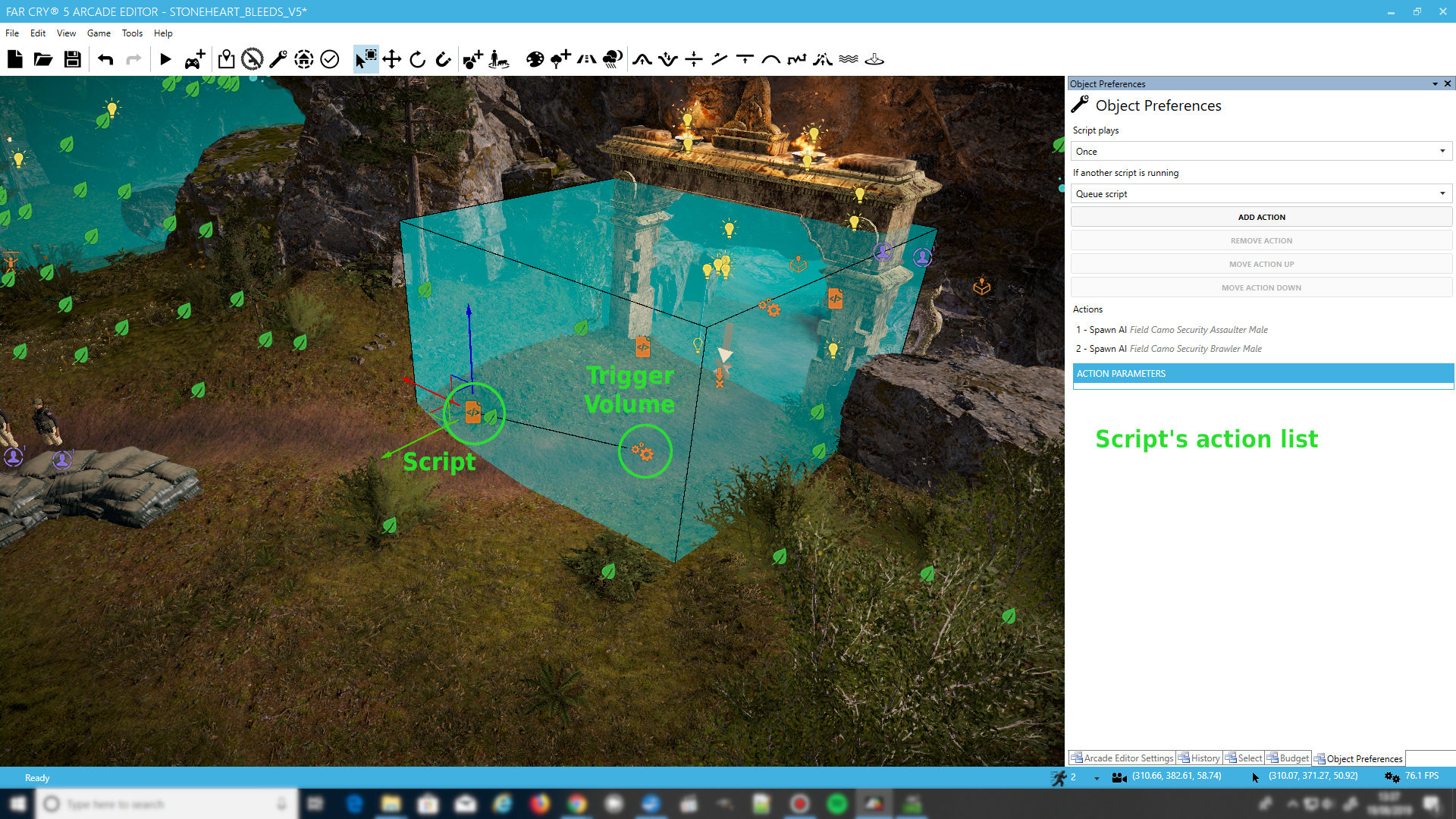Select the terrain raise bump tool
Screen dimensions: 1456x819
click(642, 59)
